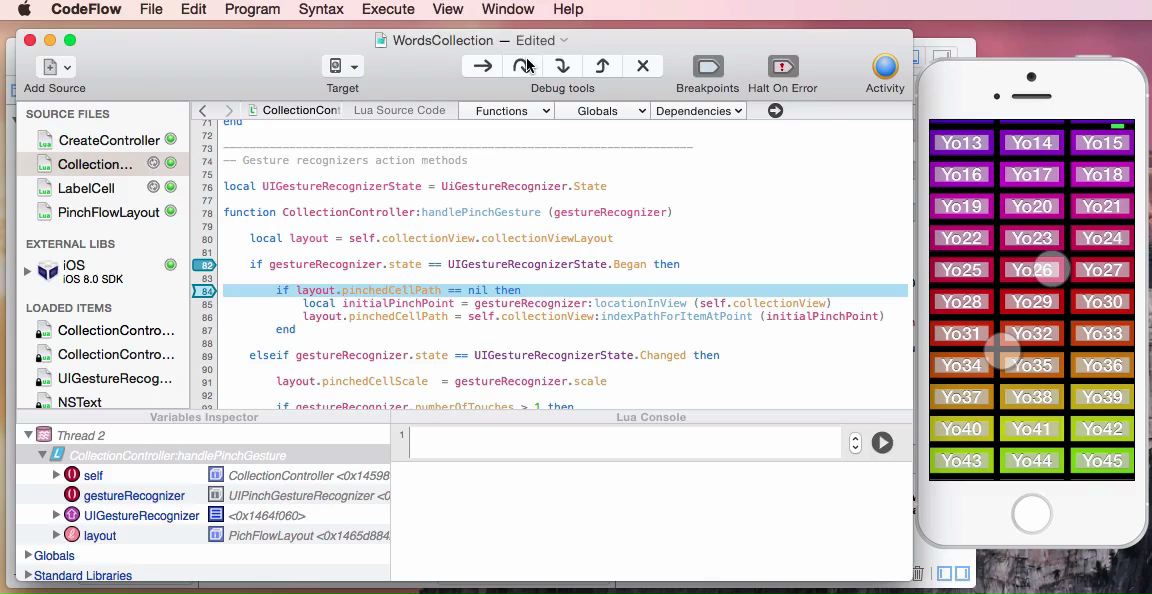This screenshot has width=1152, height=594.
Task: Click the Lua Source Code label
Action: click(x=399, y=110)
